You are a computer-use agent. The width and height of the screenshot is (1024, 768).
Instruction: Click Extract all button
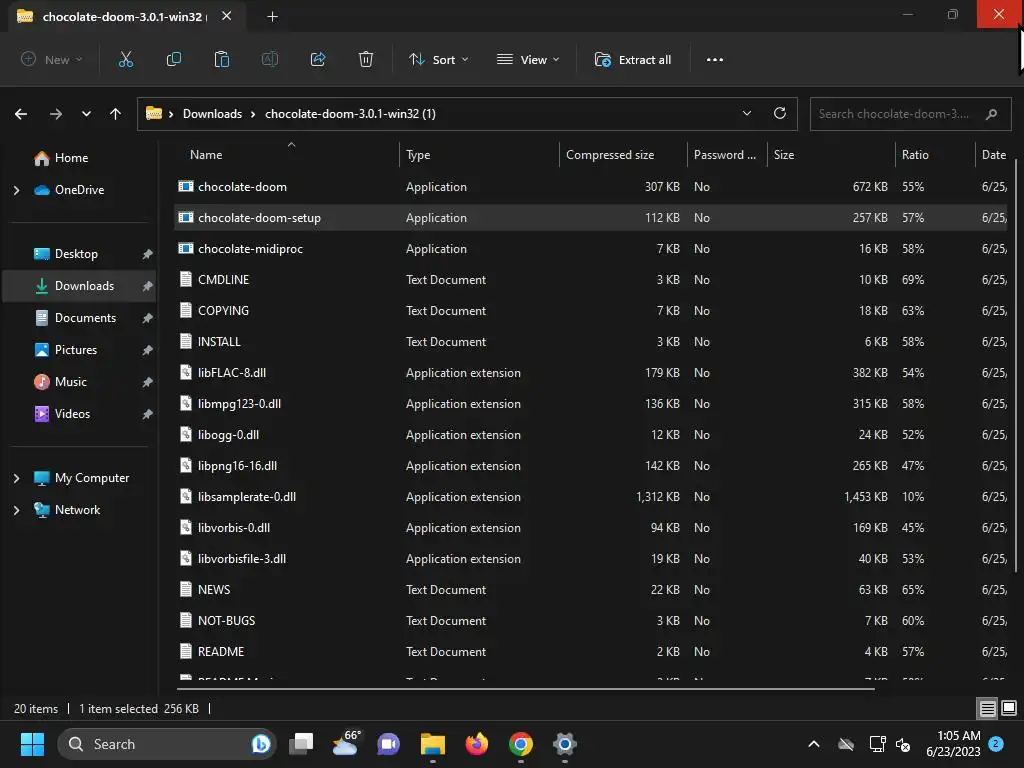point(633,59)
